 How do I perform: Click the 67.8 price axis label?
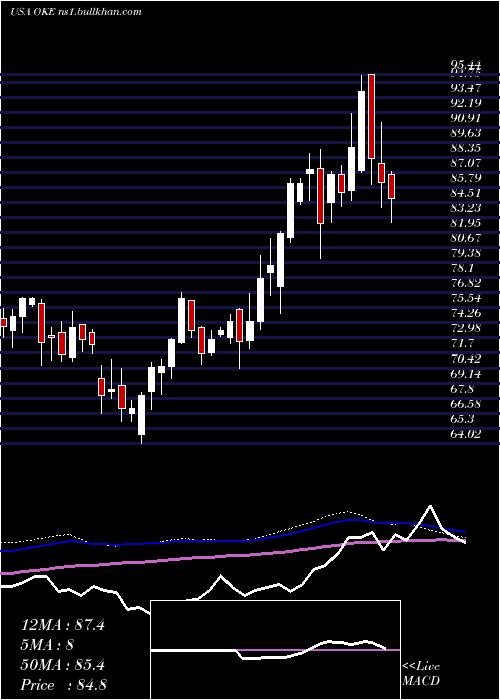tap(462, 388)
